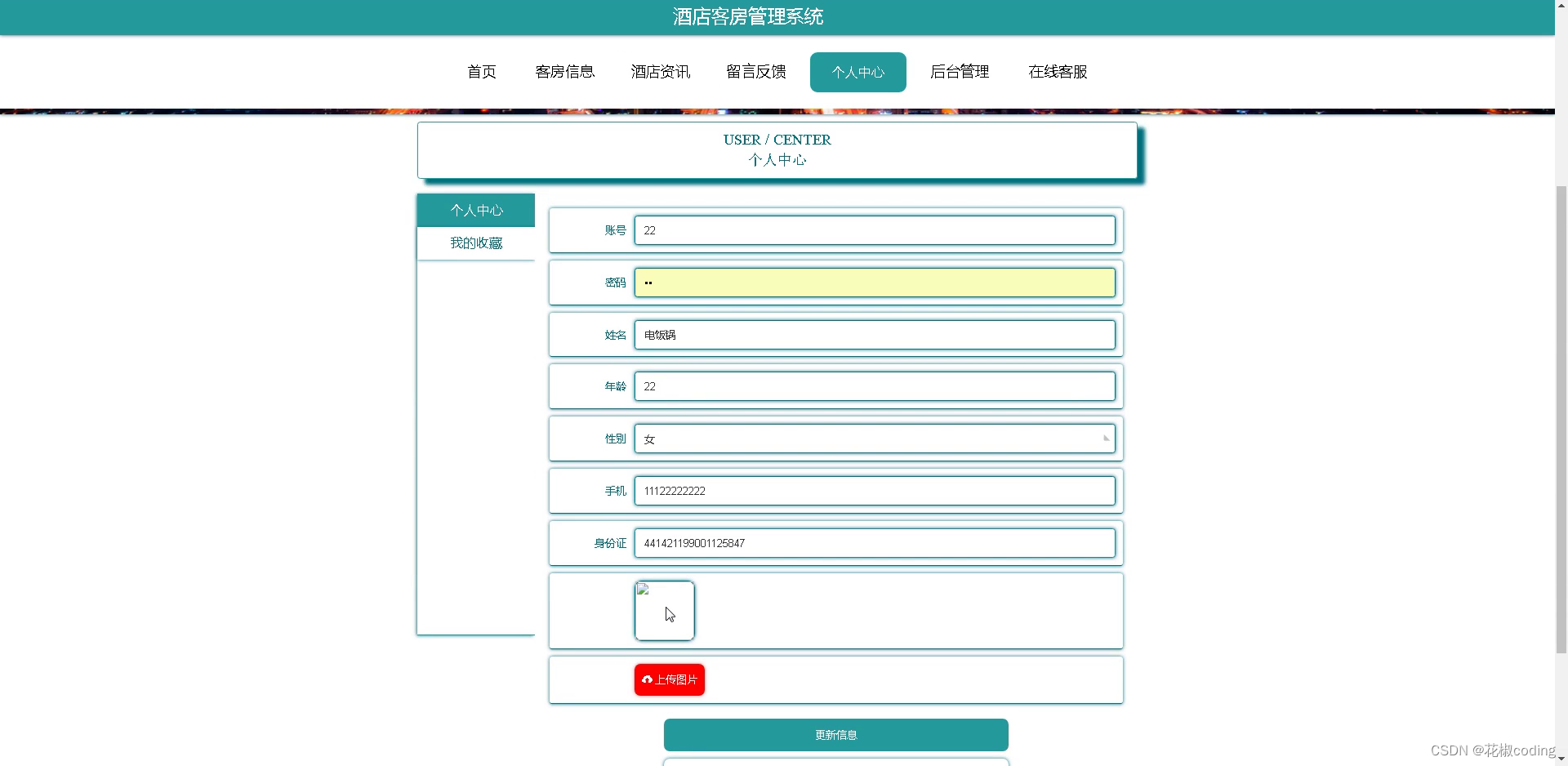This screenshot has width=1568, height=766.
Task: Open the 在线客服 page
Action: (1058, 72)
